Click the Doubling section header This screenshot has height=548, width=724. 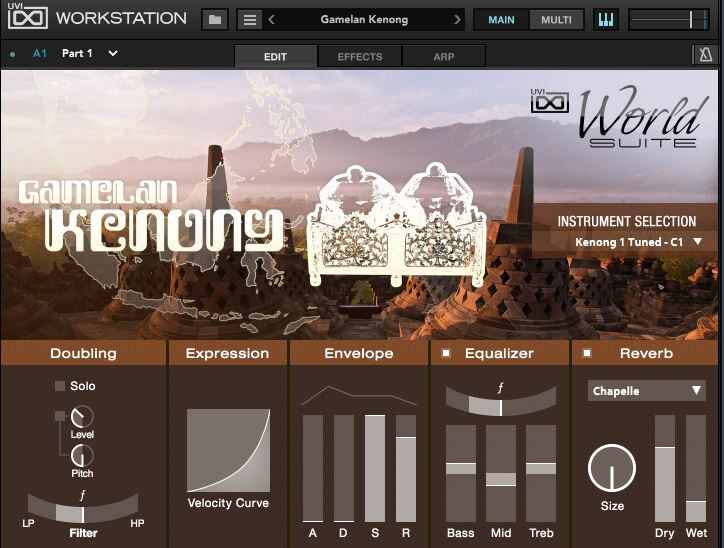[x=83, y=353]
